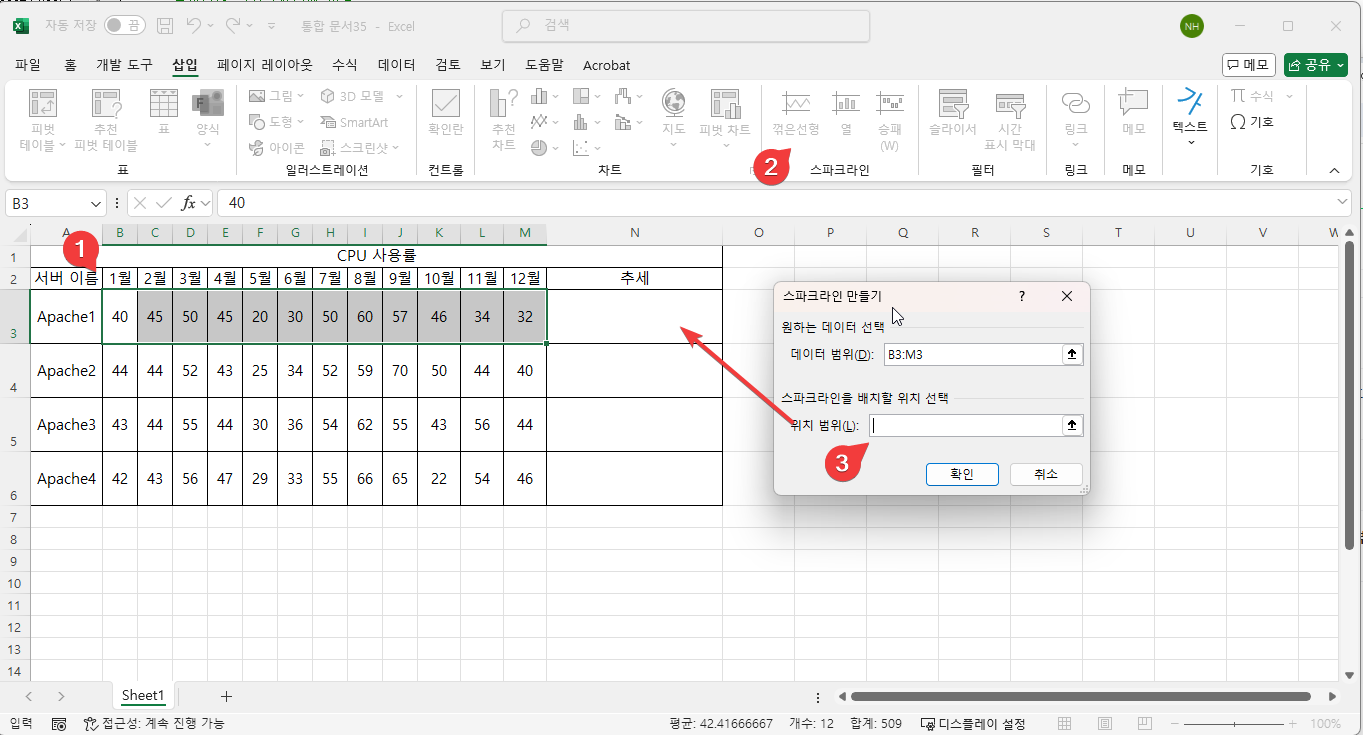This screenshot has width=1363, height=735.
Task: Click the macro record icon in the status bar
Action: coord(59,723)
